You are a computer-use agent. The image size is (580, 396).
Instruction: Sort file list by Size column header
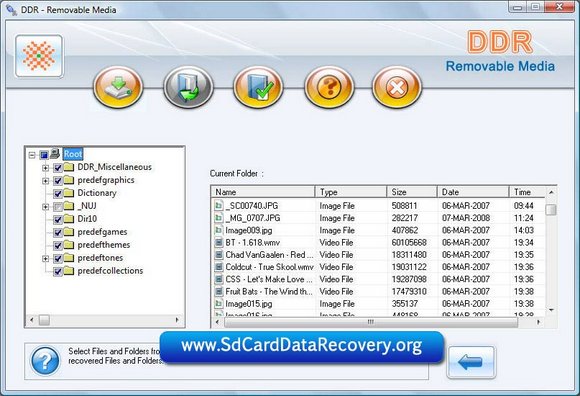click(x=412, y=192)
